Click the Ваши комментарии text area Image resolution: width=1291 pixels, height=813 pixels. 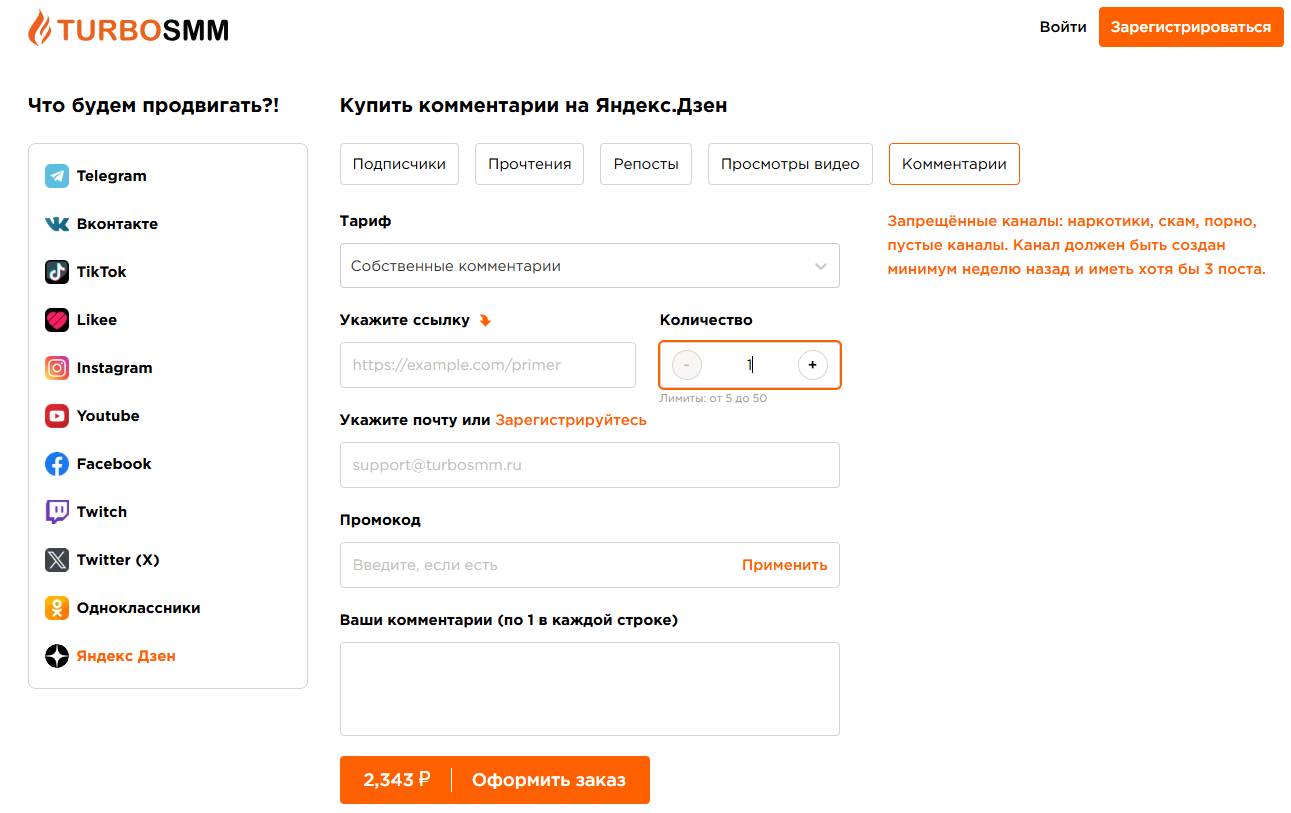pos(590,689)
